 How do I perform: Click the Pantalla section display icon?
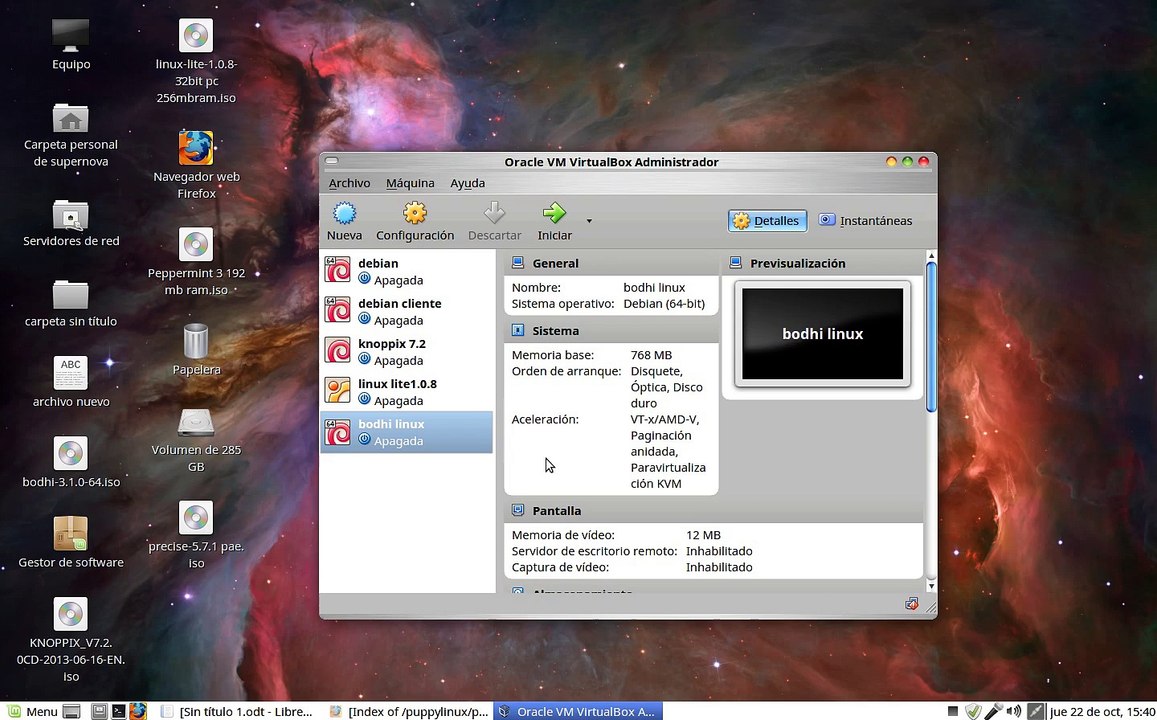pyautogui.click(x=518, y=510)
